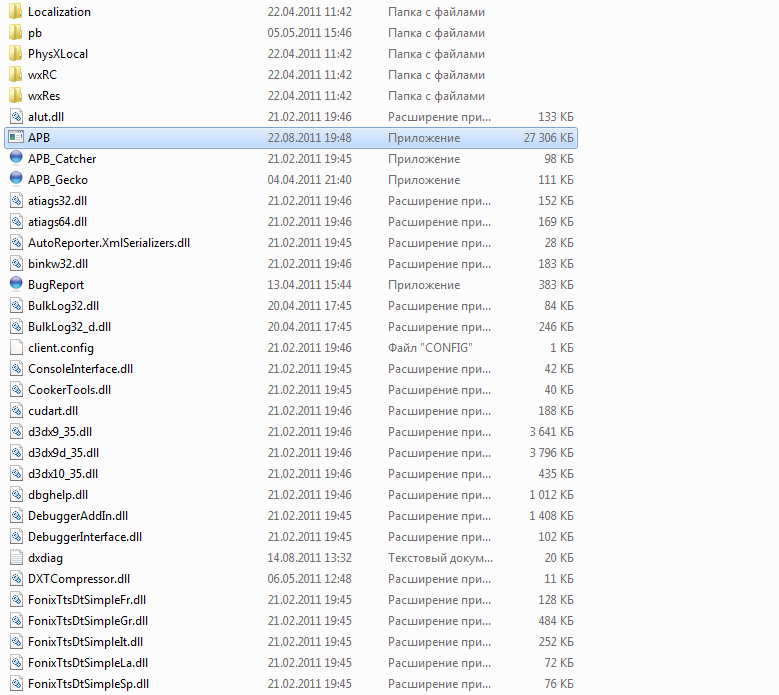The image size is (779, 695).
Task: Select the PhysXLocal folder icon
Action: (15, 54)
